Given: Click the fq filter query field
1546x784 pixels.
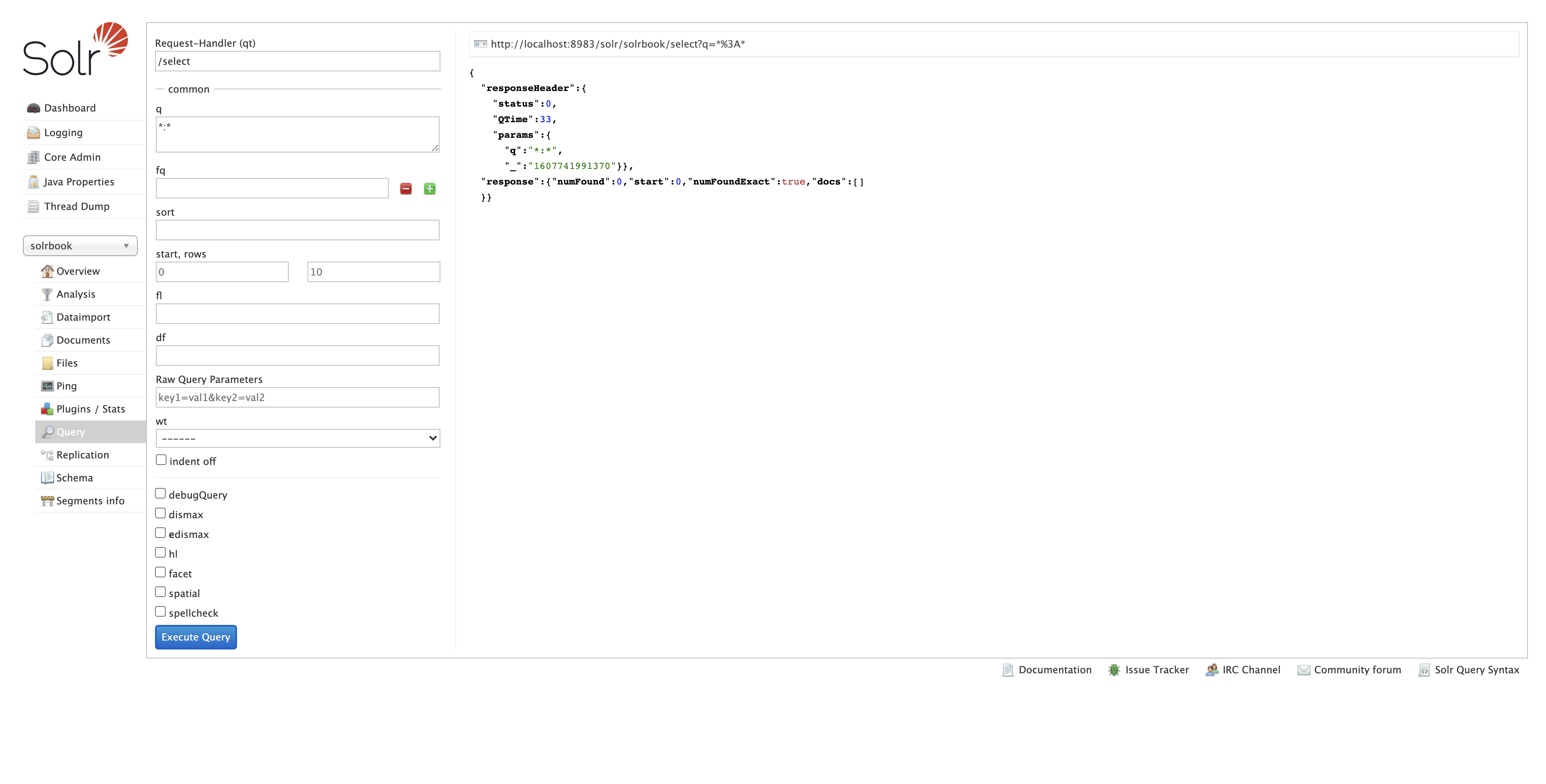Looking at the screenshot, I should coord(272,189).
